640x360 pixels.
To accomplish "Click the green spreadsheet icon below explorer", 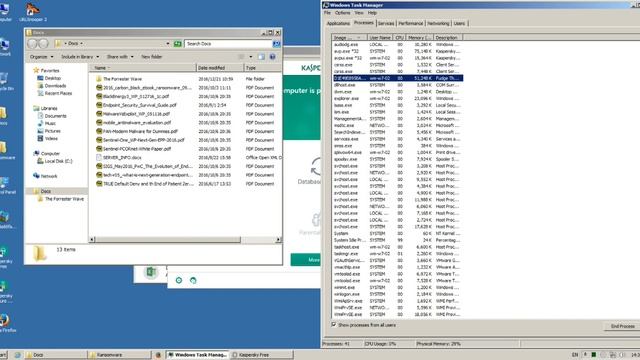I will 151,272.
